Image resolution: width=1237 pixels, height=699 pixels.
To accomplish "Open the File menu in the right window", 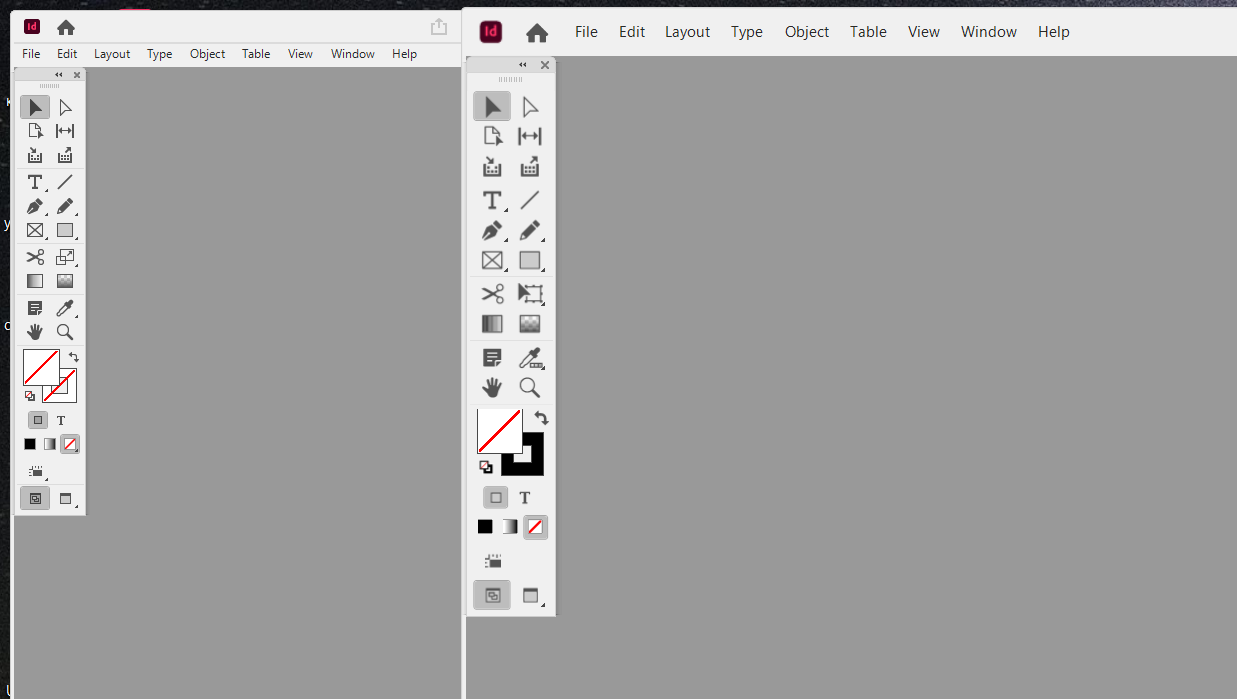I will (586, 32).
